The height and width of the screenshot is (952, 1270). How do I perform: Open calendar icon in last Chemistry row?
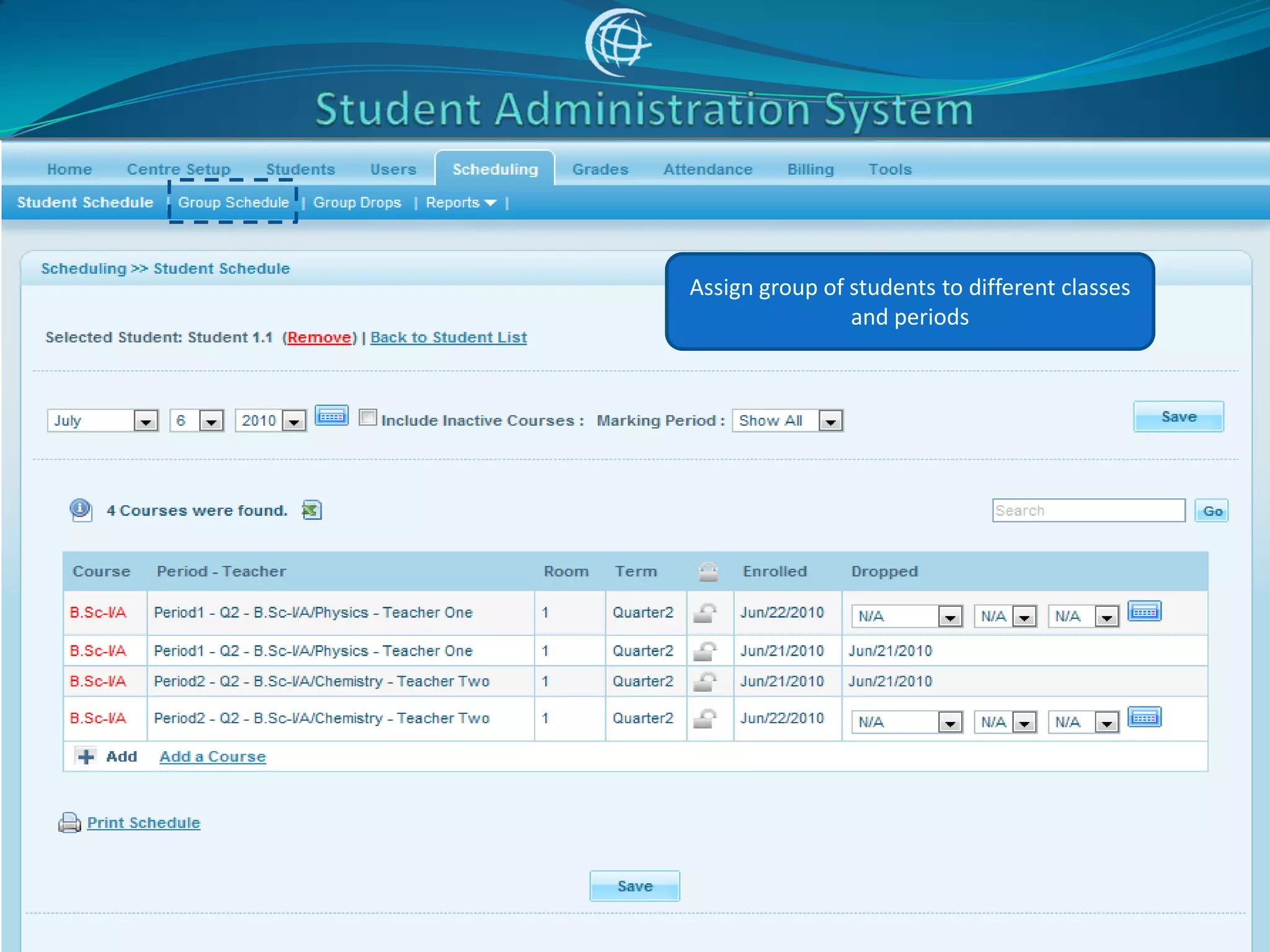click(x=1144, y=718)
